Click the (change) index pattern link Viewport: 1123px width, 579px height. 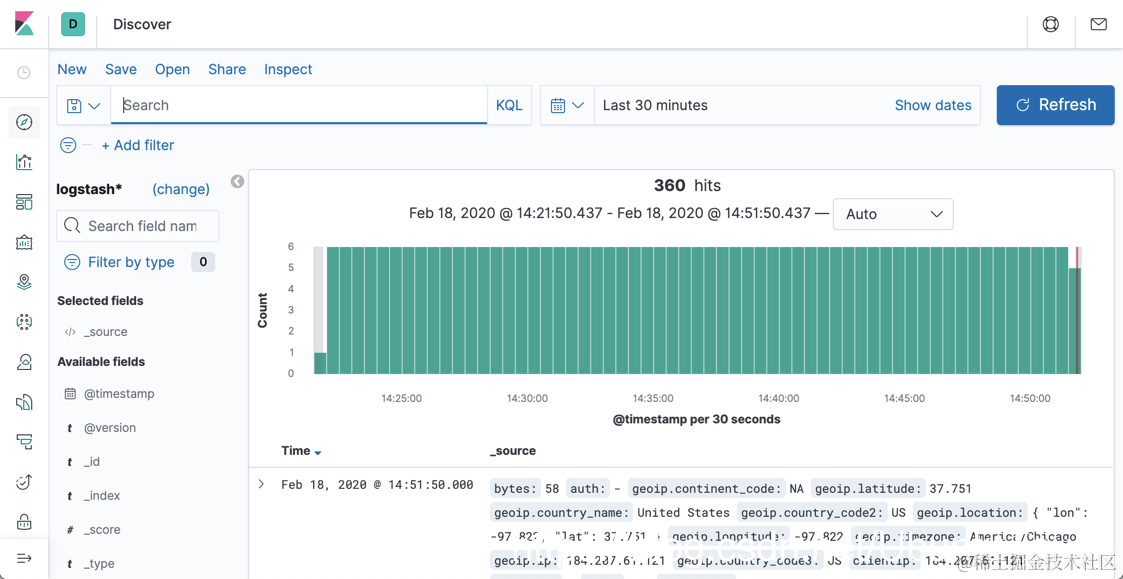click(x=181, y=189)
